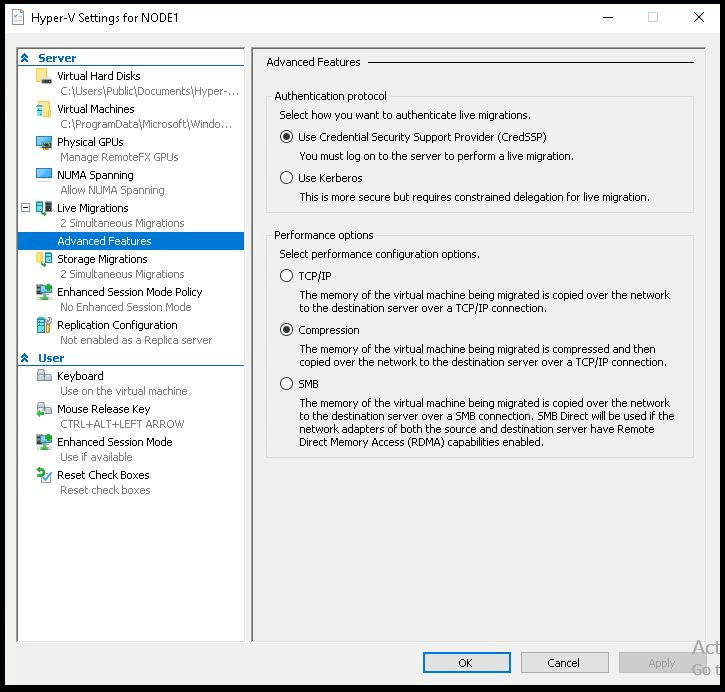Click the Manage RemoteFX GPUs text
The image size is (725, 692).
(x=119, y=157)
